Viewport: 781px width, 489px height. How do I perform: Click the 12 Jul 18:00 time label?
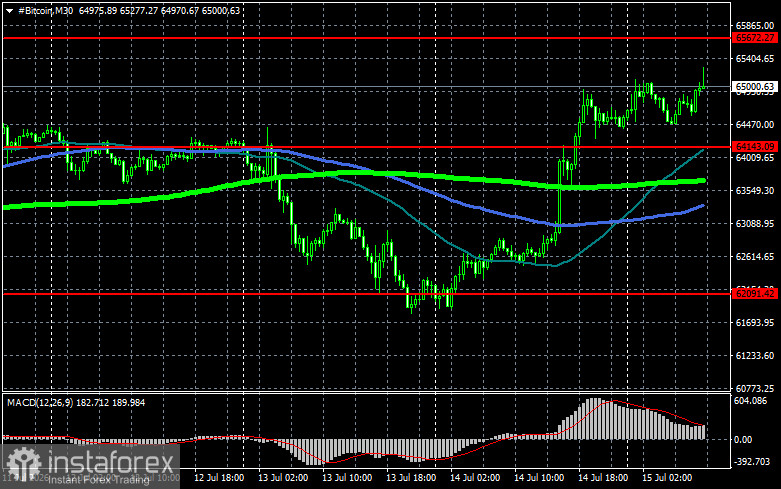click(x=219, y=478)
